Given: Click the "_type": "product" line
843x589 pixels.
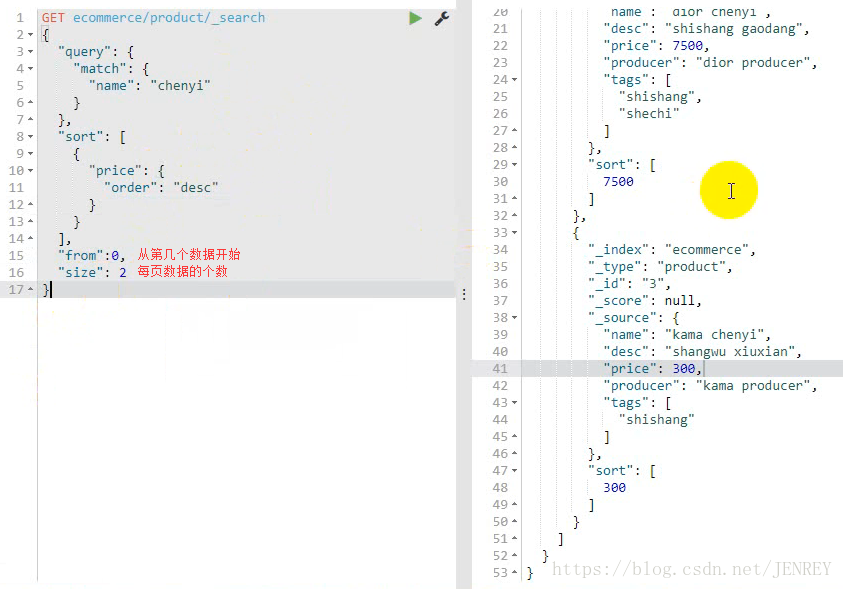Looking at the screenshot, I should (660, 267).
